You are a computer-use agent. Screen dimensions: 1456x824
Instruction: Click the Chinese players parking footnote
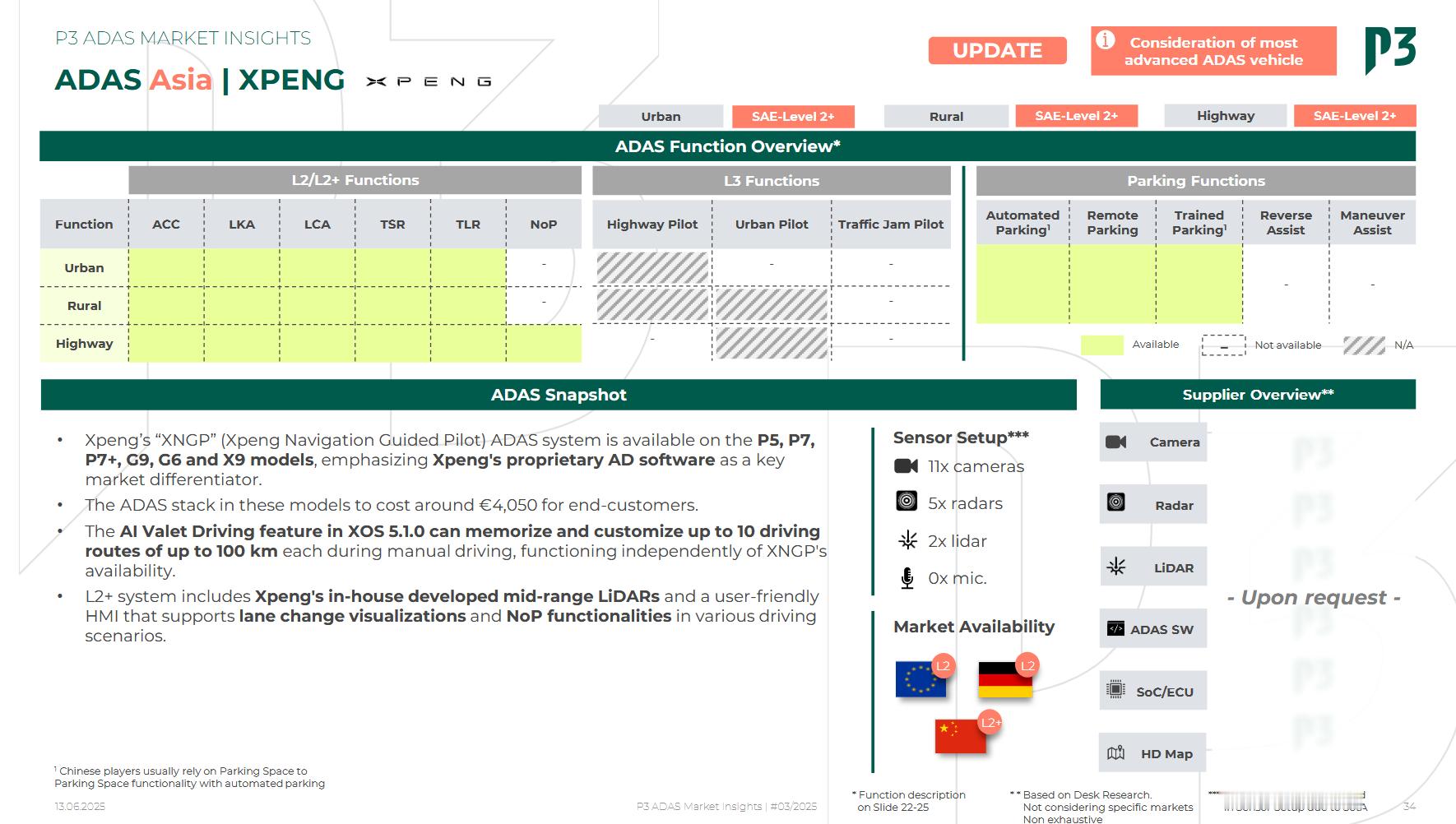(189, 777)
